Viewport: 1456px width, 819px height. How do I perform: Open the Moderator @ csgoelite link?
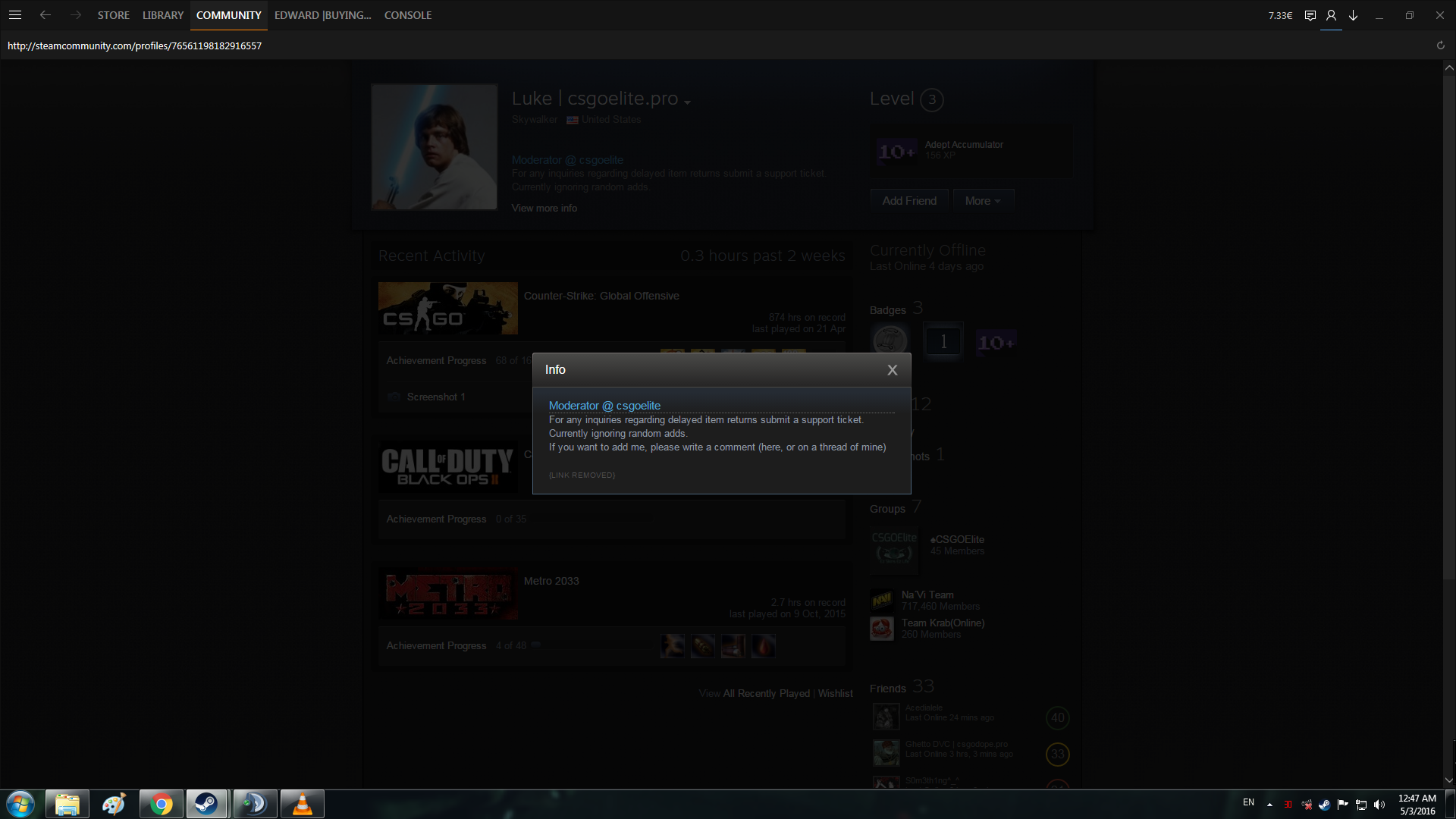click(x=604, y=406)
